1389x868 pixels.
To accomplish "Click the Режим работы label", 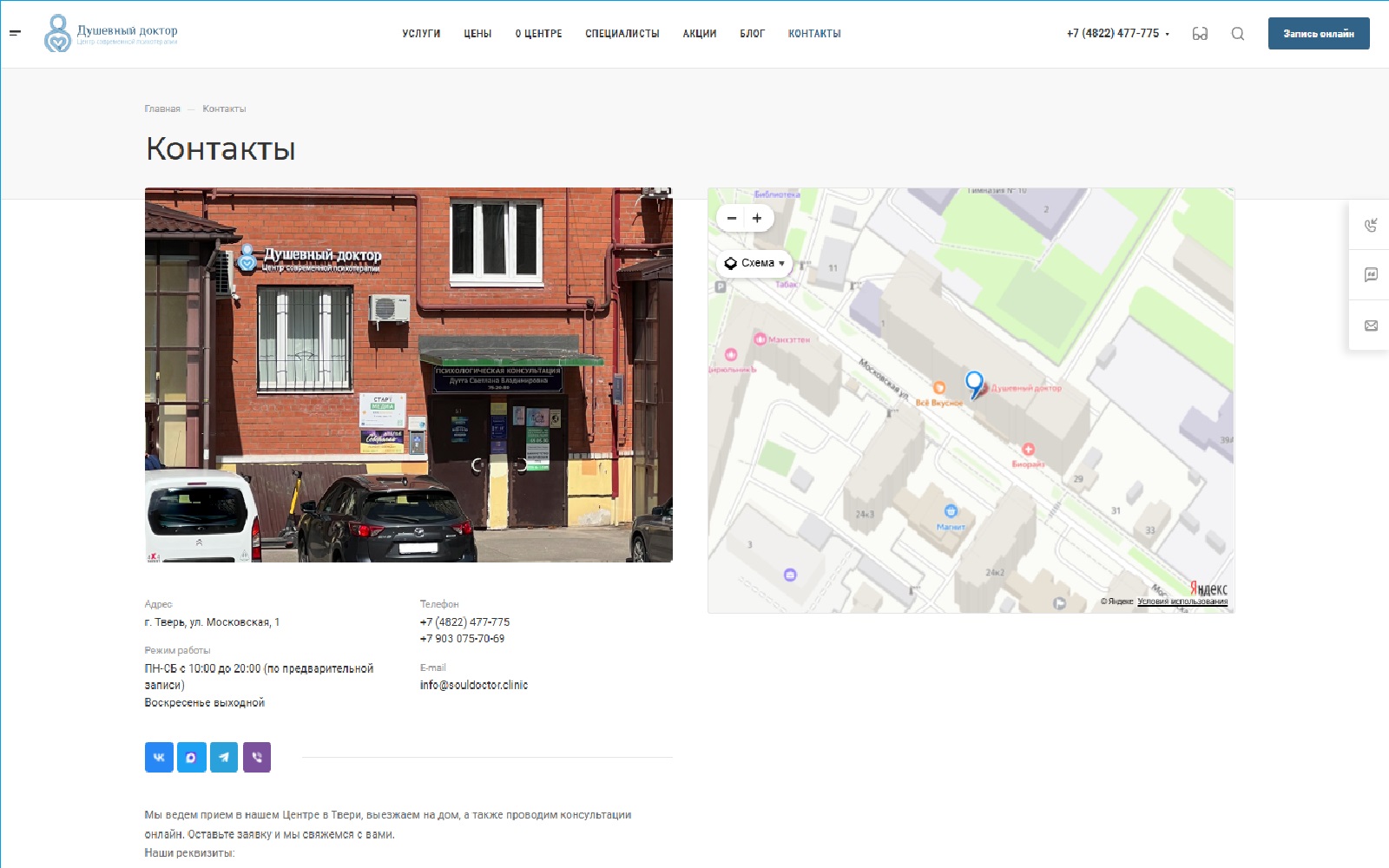I will [177, 650].
